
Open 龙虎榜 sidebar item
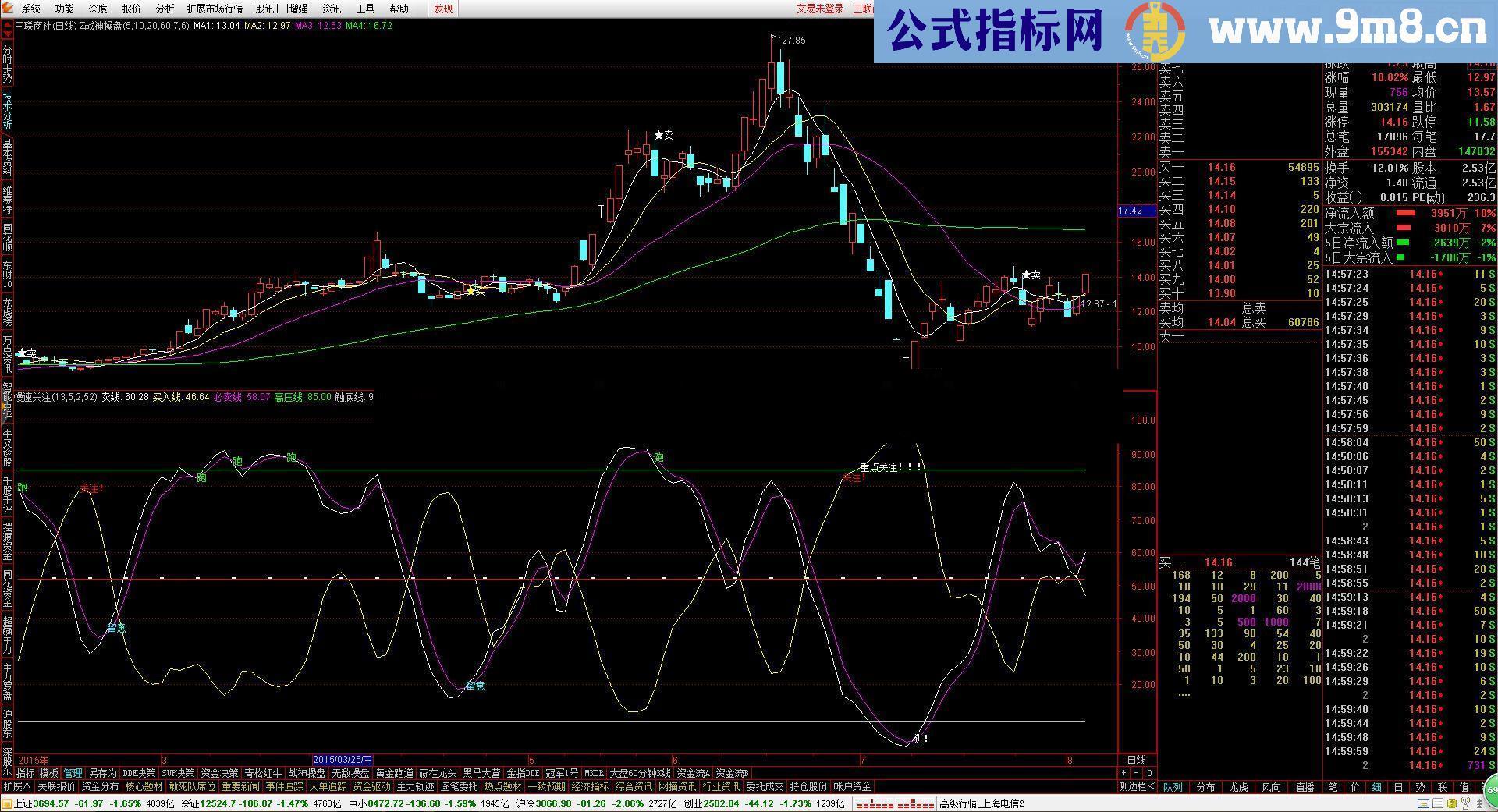click(7, 312)
